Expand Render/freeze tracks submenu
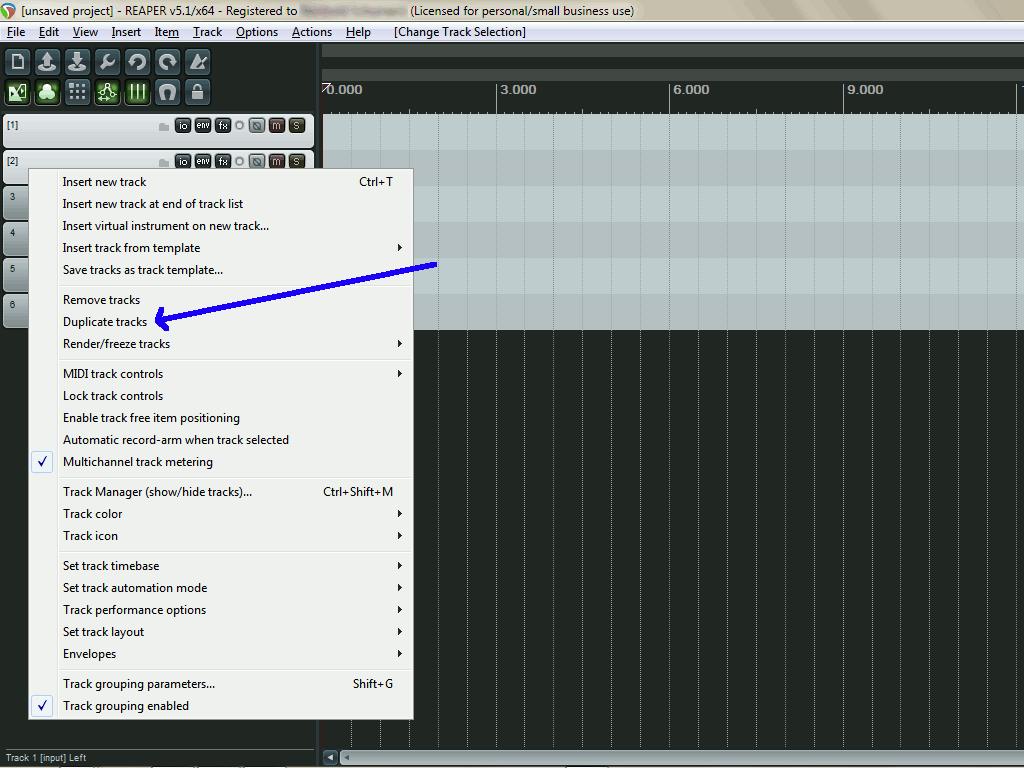 pyautogui.click(x=221, y=344)
